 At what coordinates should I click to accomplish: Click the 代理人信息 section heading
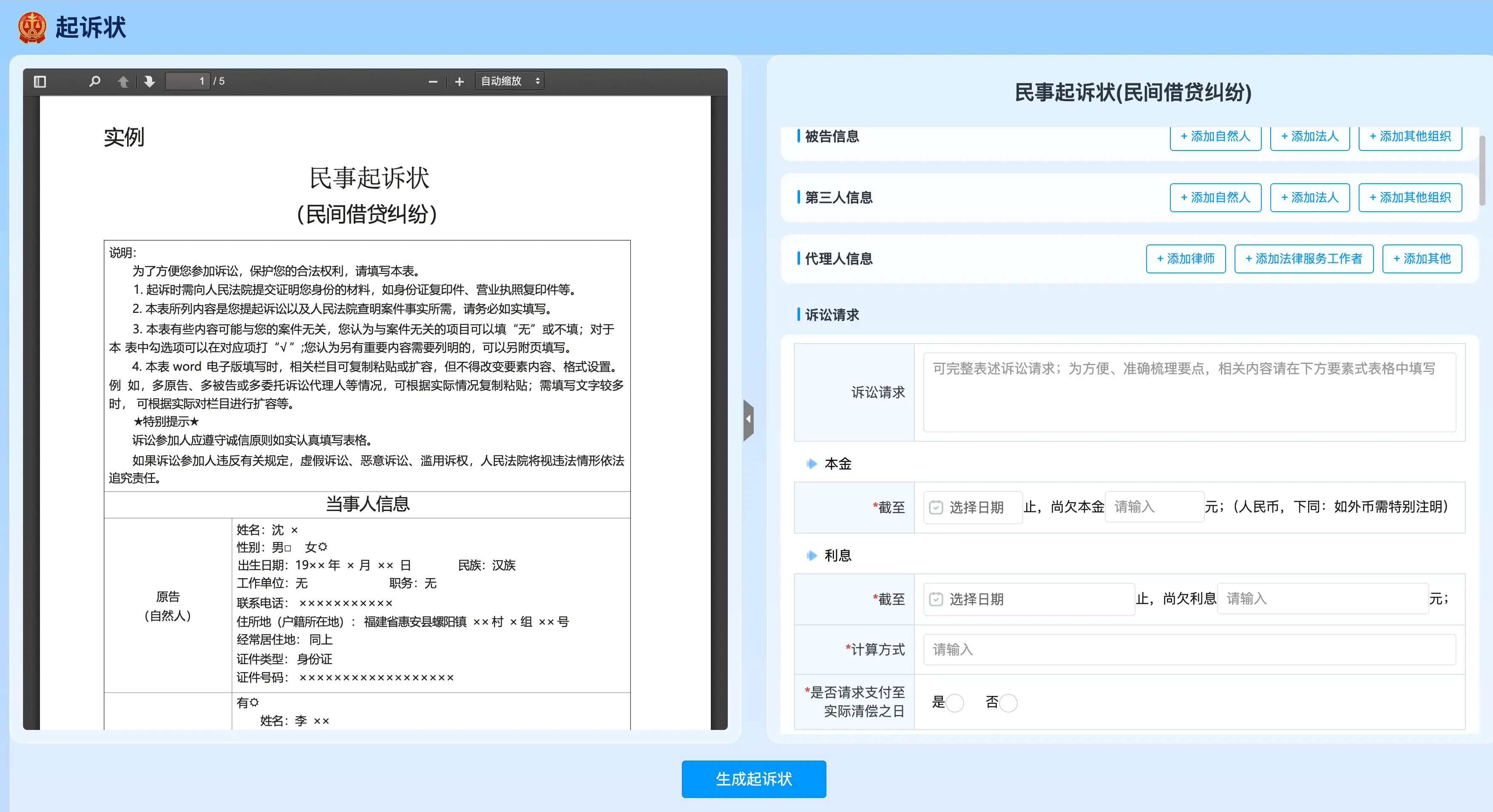[x=839, y=259]
